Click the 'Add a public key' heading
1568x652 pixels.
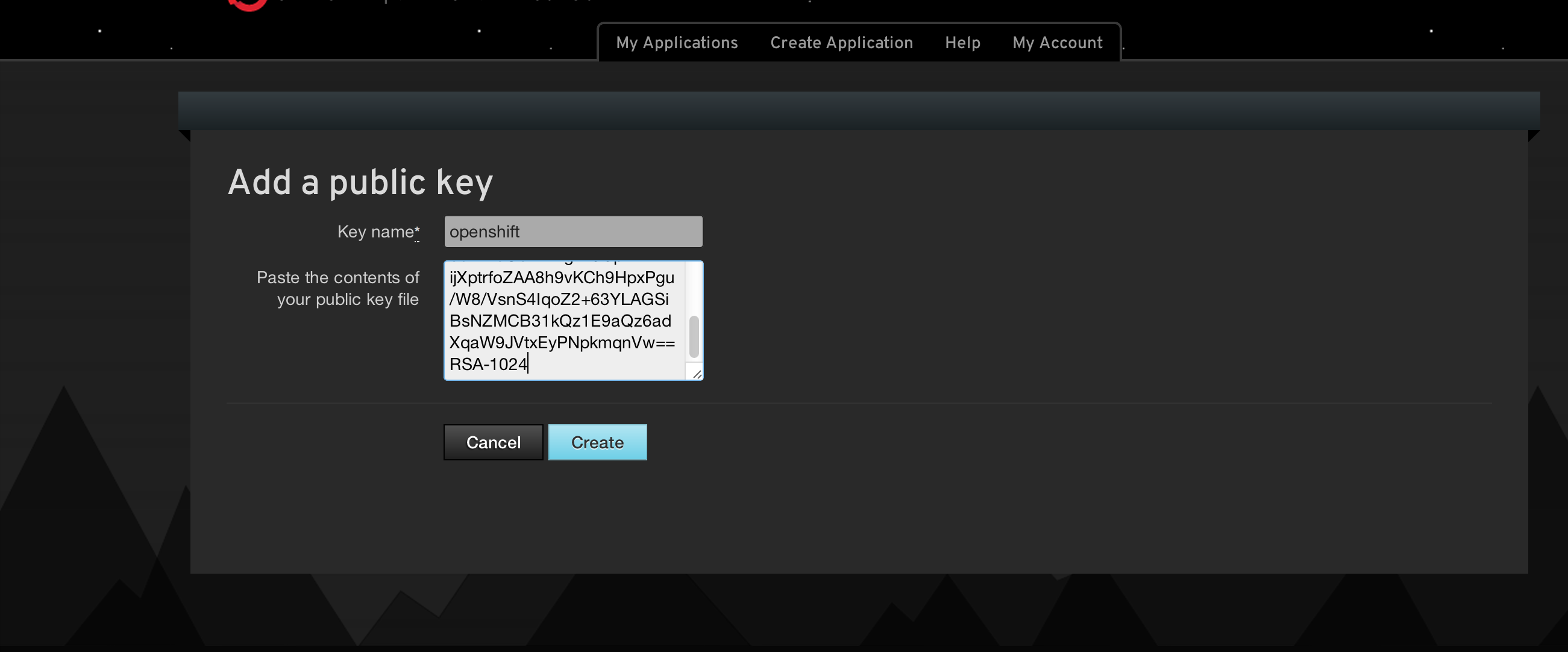click(x=360, y=182)
